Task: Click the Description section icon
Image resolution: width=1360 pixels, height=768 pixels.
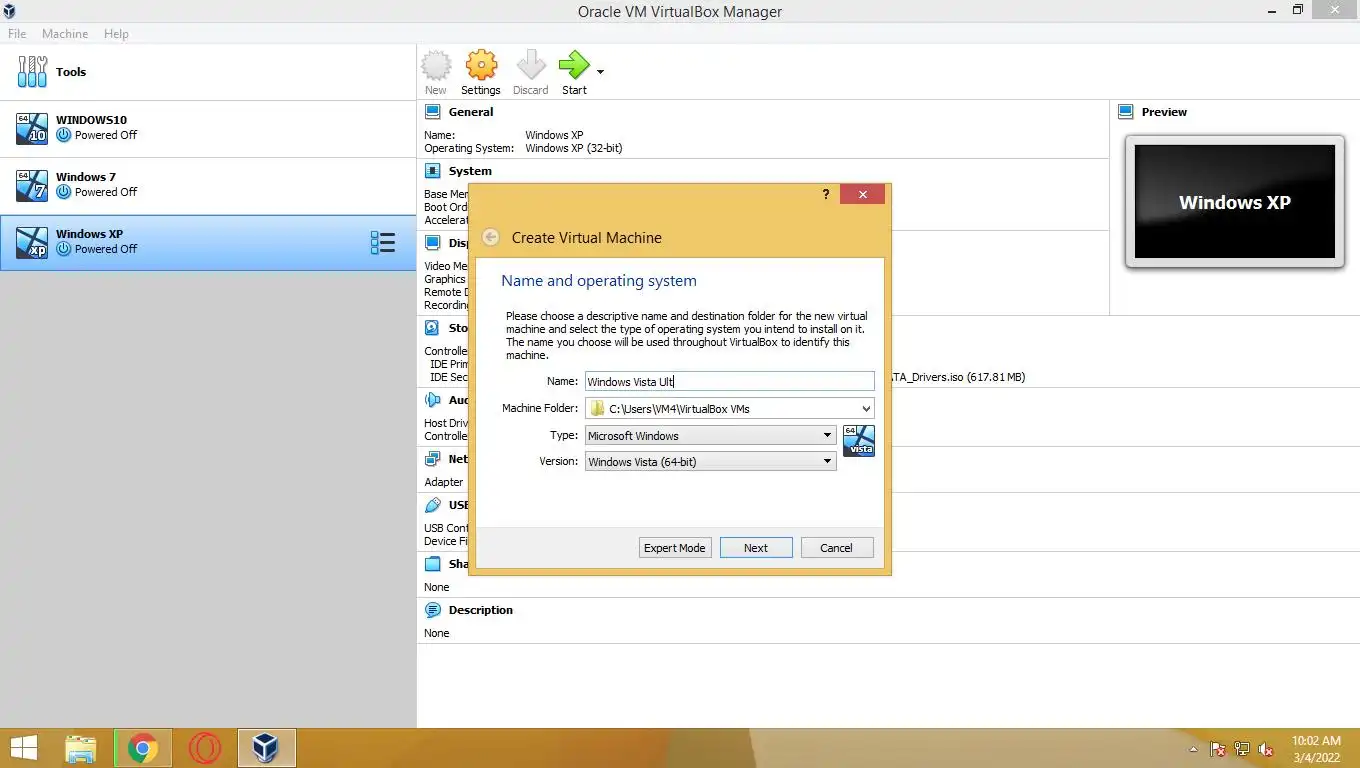Action: 433,610
